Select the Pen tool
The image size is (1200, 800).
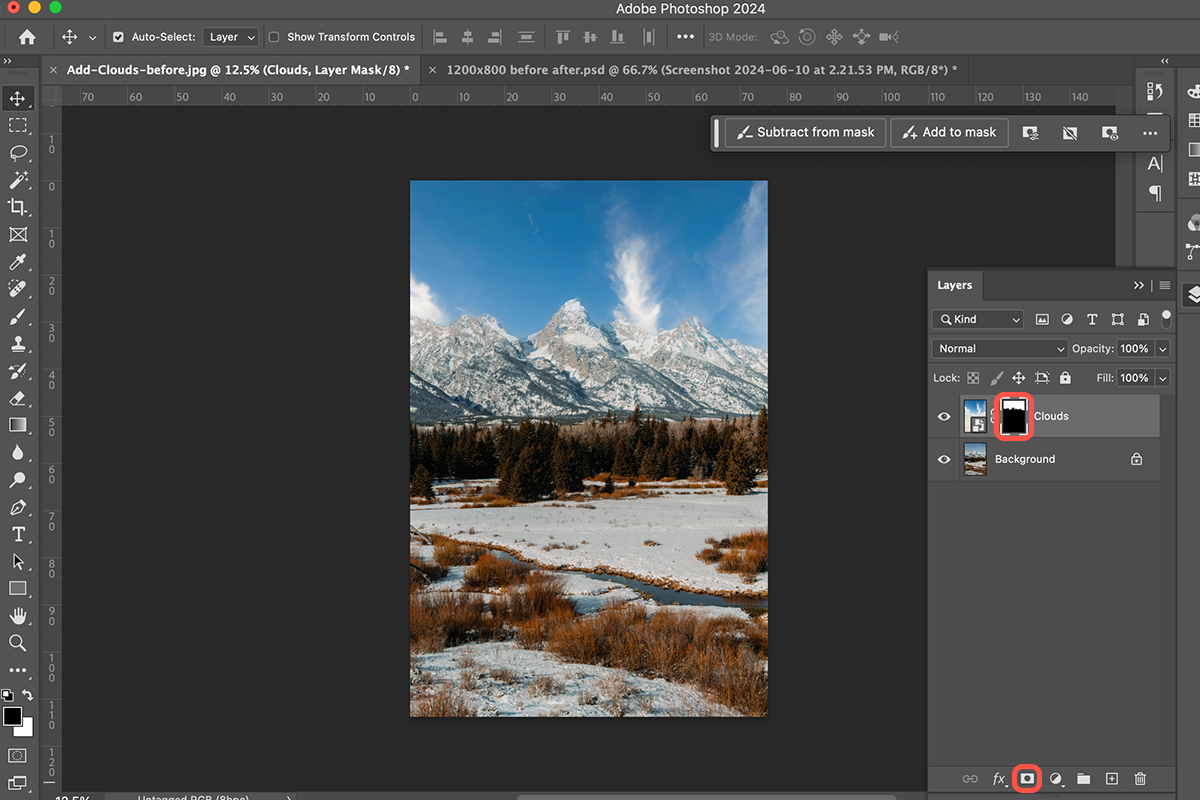pyautogui.click(x=17, y=507)
